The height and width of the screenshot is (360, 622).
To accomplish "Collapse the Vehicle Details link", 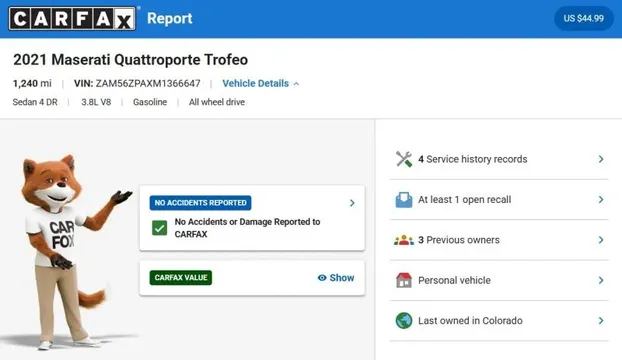I will 260,83.
